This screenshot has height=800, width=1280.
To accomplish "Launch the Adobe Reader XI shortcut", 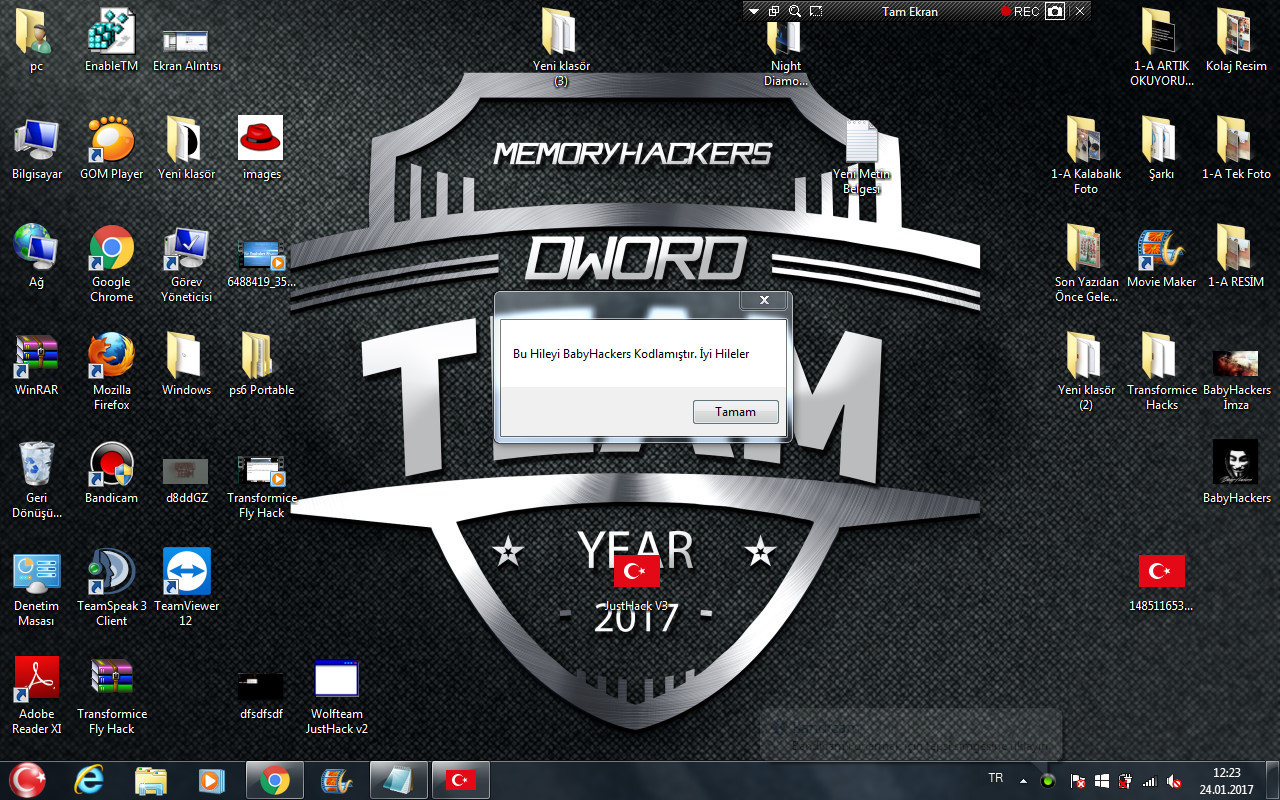I will [x=37, y=696].
